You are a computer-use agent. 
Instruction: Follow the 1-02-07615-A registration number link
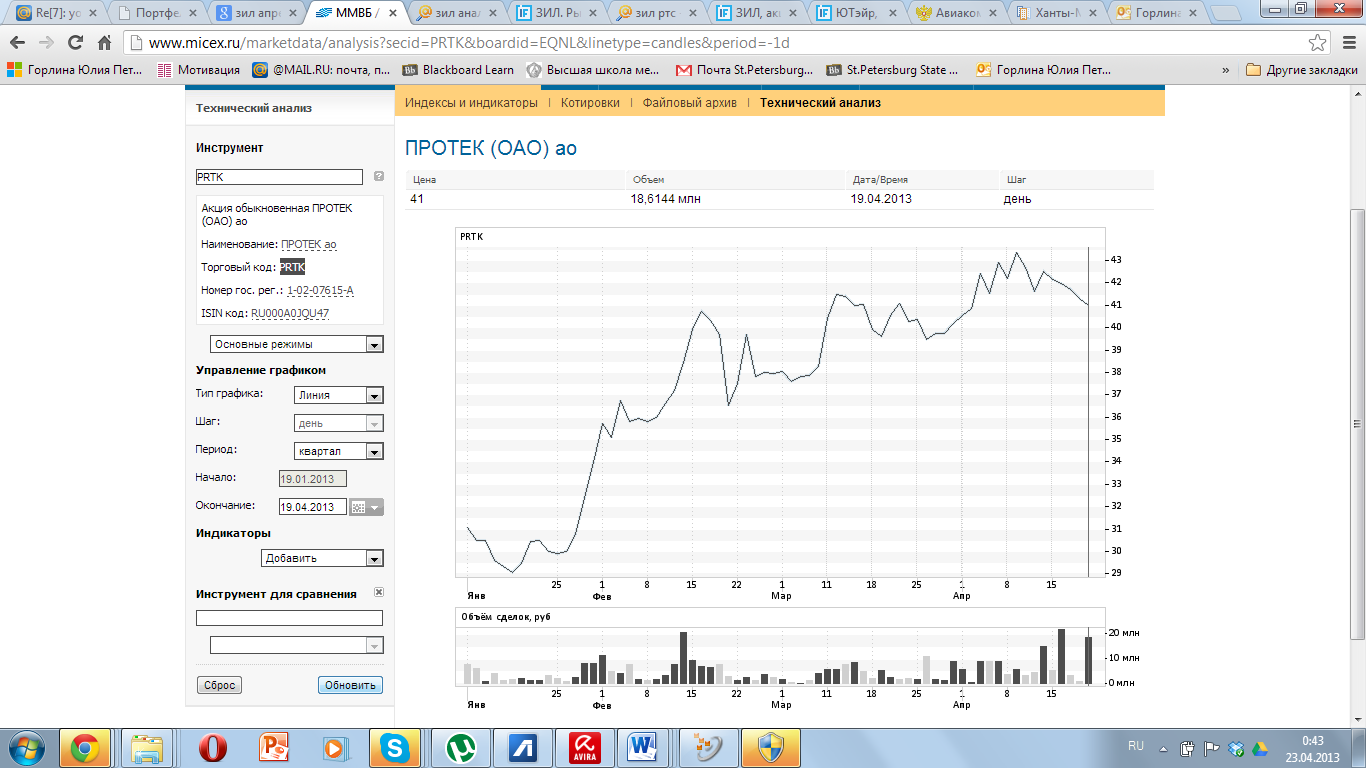point(320,290)
